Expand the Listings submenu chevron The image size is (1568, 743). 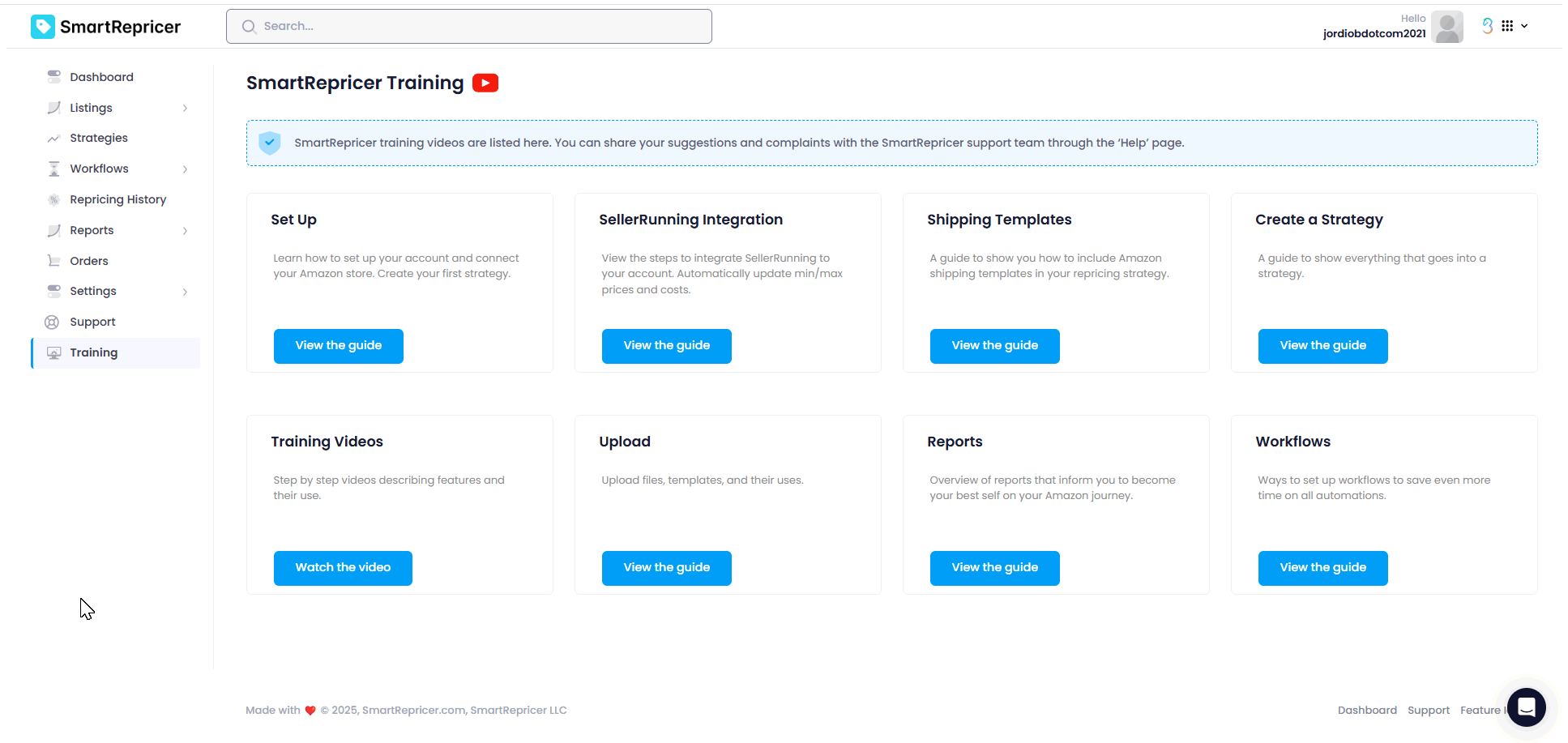pos(186,108)
